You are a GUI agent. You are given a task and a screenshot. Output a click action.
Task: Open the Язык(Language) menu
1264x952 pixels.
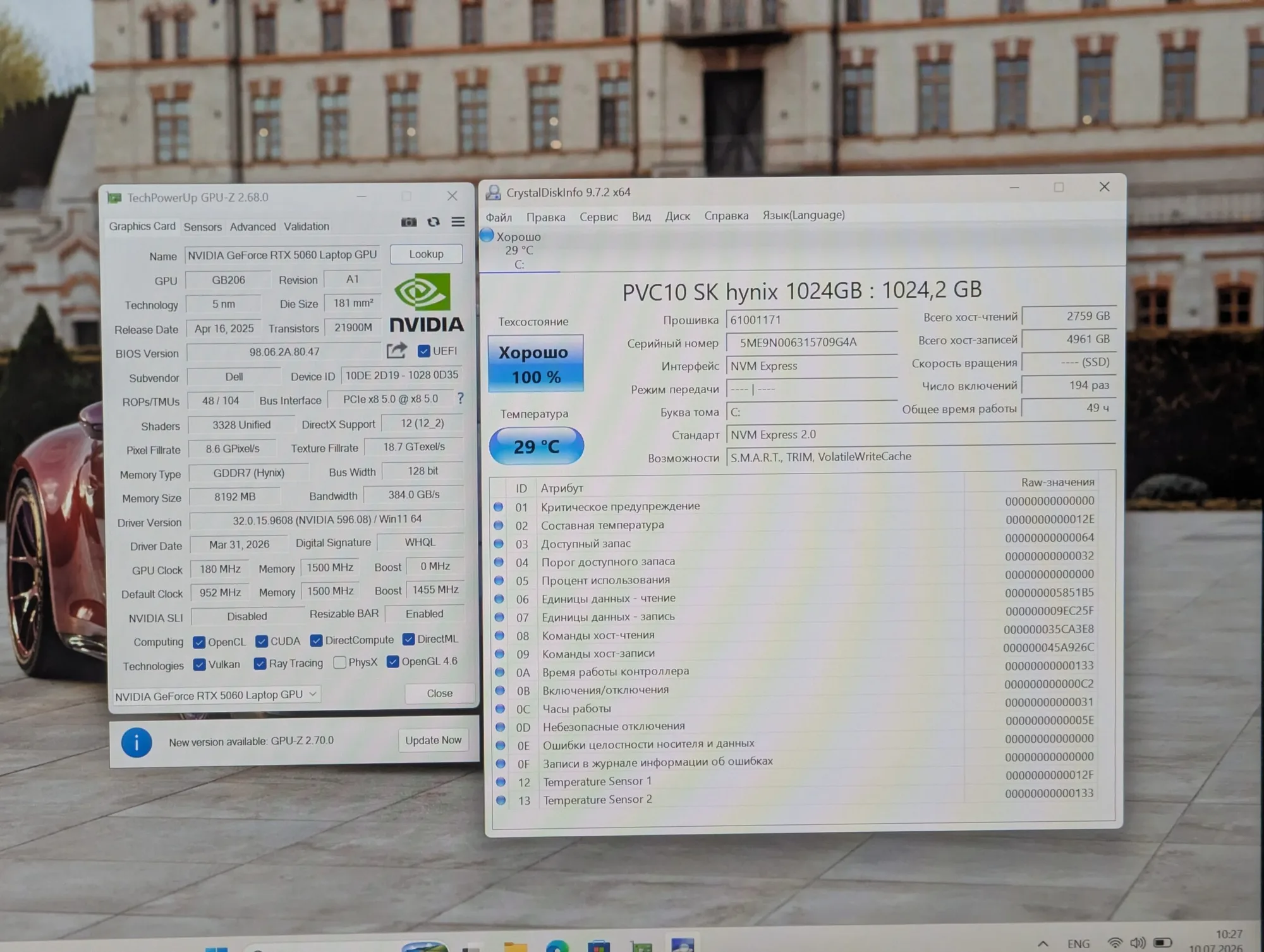(x=803, y=215)
